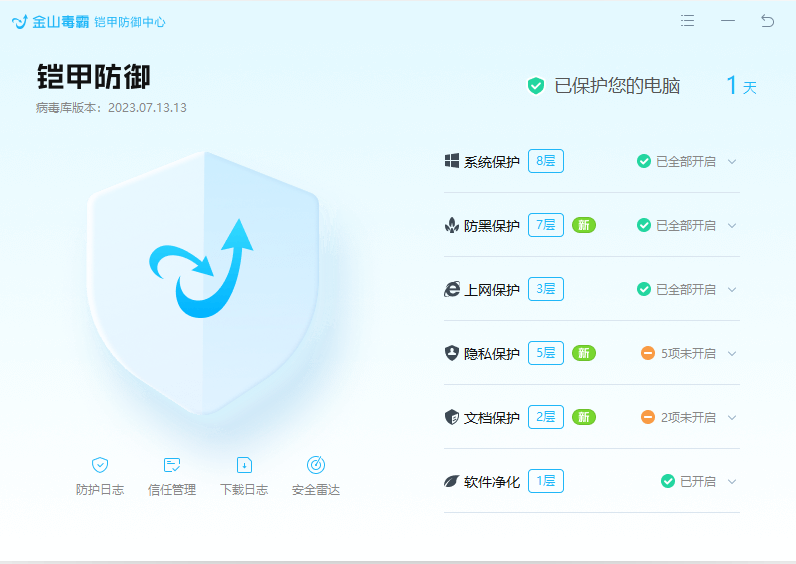
Task: Click the 已开启 status in 软件净化 row
Action: [698, 481]
